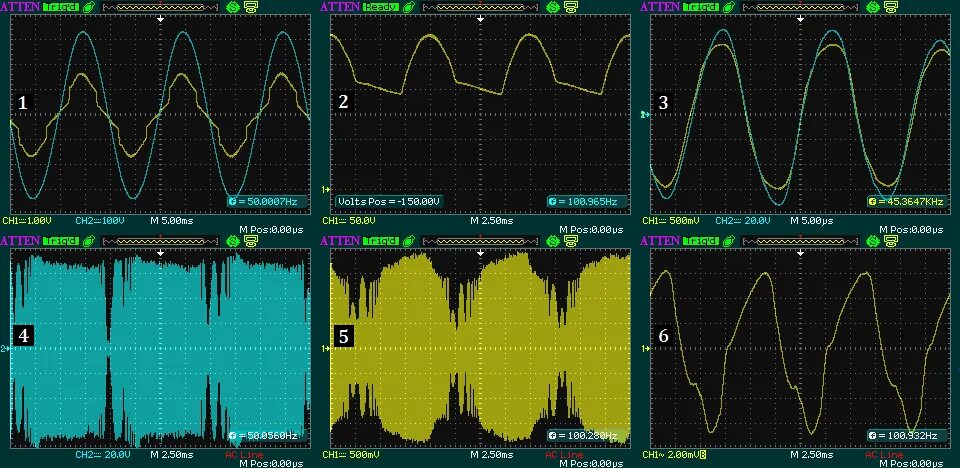
Task: Click the ATTEN logo above the 50.0007Hz scope
Action: coord(21,7)
